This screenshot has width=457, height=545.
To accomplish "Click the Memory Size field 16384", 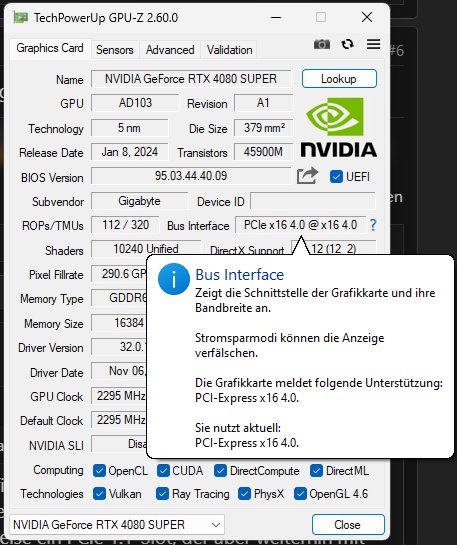I will point(119,323).
